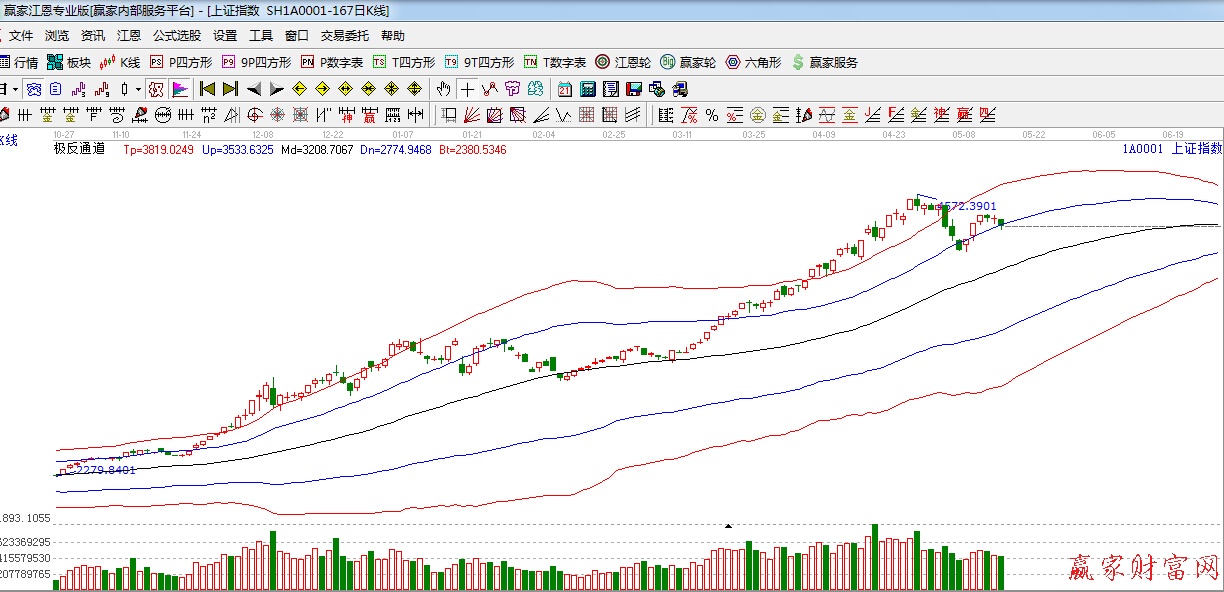Open the calculator icon in toolbar
The height and width of the screenshot is (592, 1224).
coord(587,89)
